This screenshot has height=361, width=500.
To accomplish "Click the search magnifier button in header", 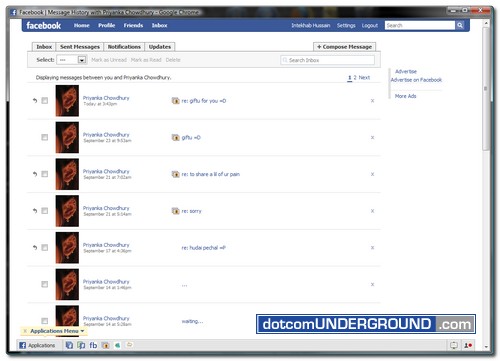I will tap(460, 25).
